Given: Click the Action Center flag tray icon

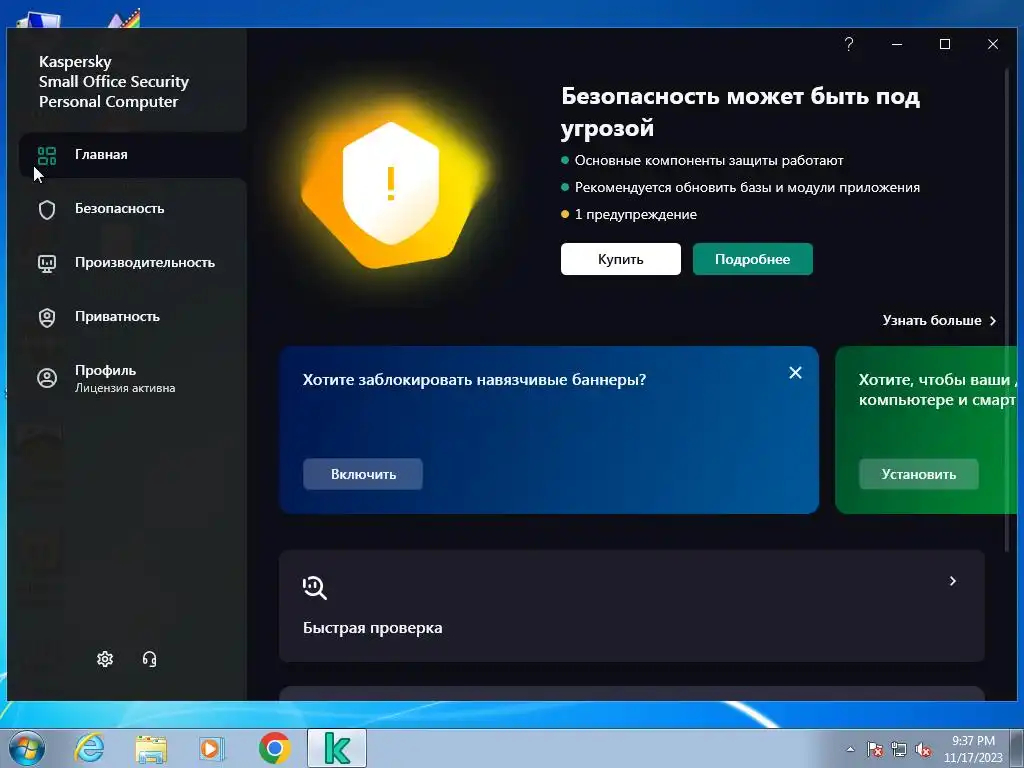Looking at the screenshot, I should click(874, 750).
